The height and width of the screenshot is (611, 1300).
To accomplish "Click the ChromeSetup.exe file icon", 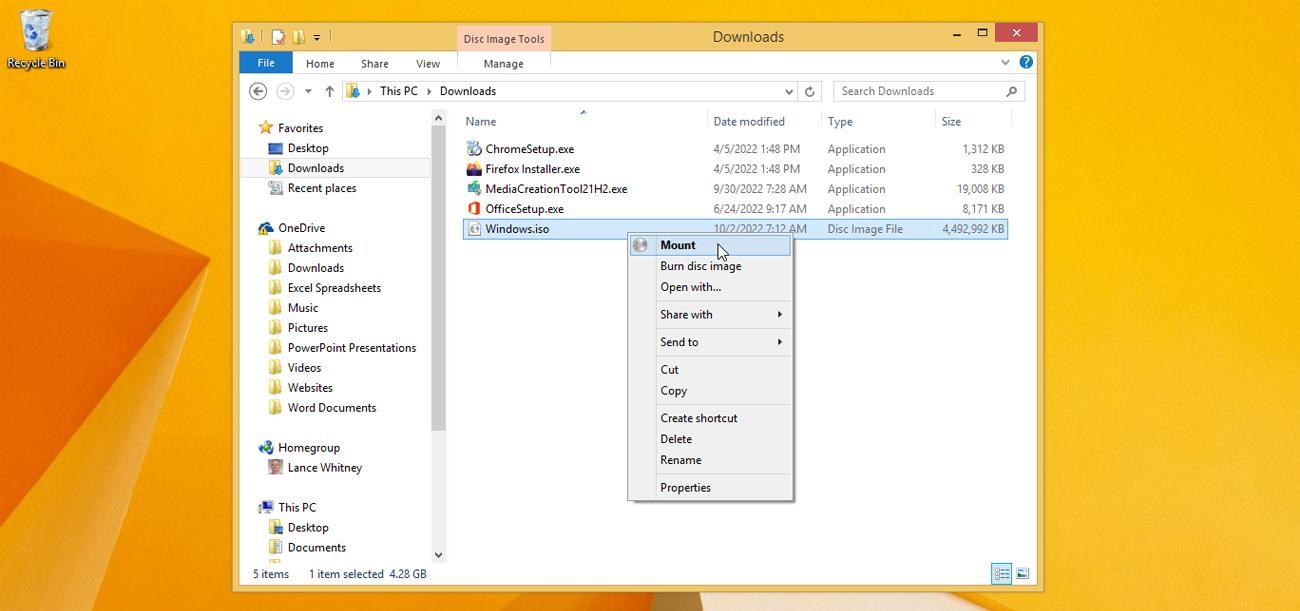I will point(474,149).
